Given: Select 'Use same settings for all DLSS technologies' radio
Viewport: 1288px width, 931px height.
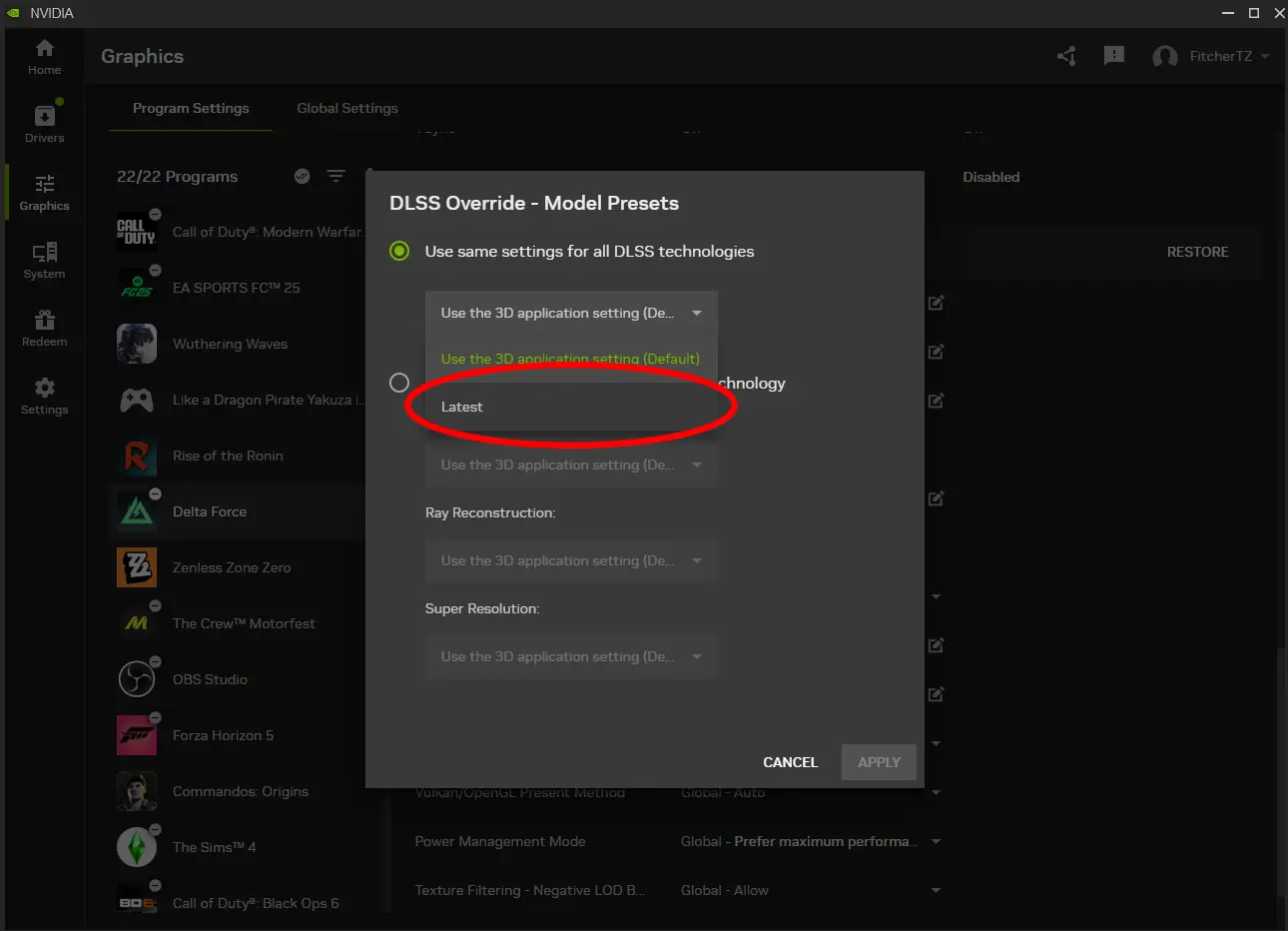Looking at the screenshot, I should coord(399,251).
